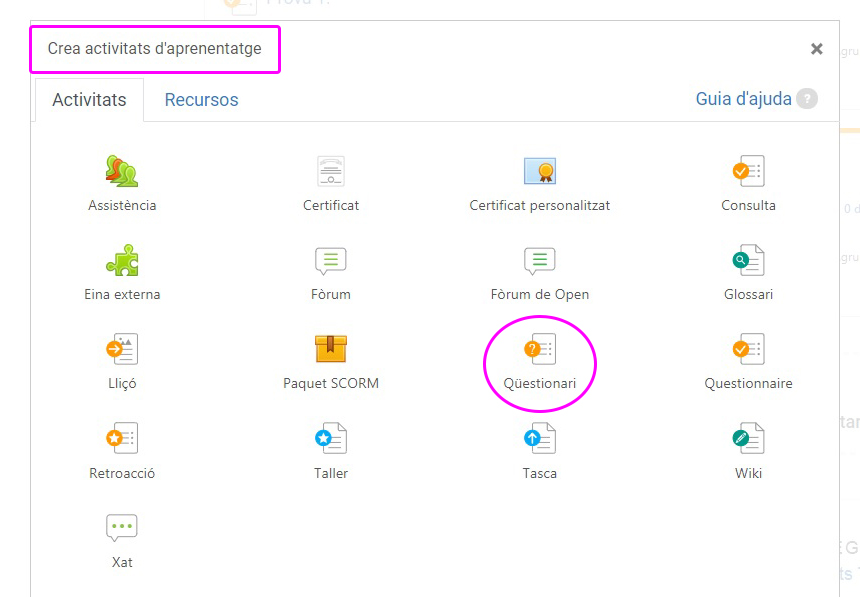Choose the Qüestionari quiz icon

pyautogui.click(x=540, y=349)
